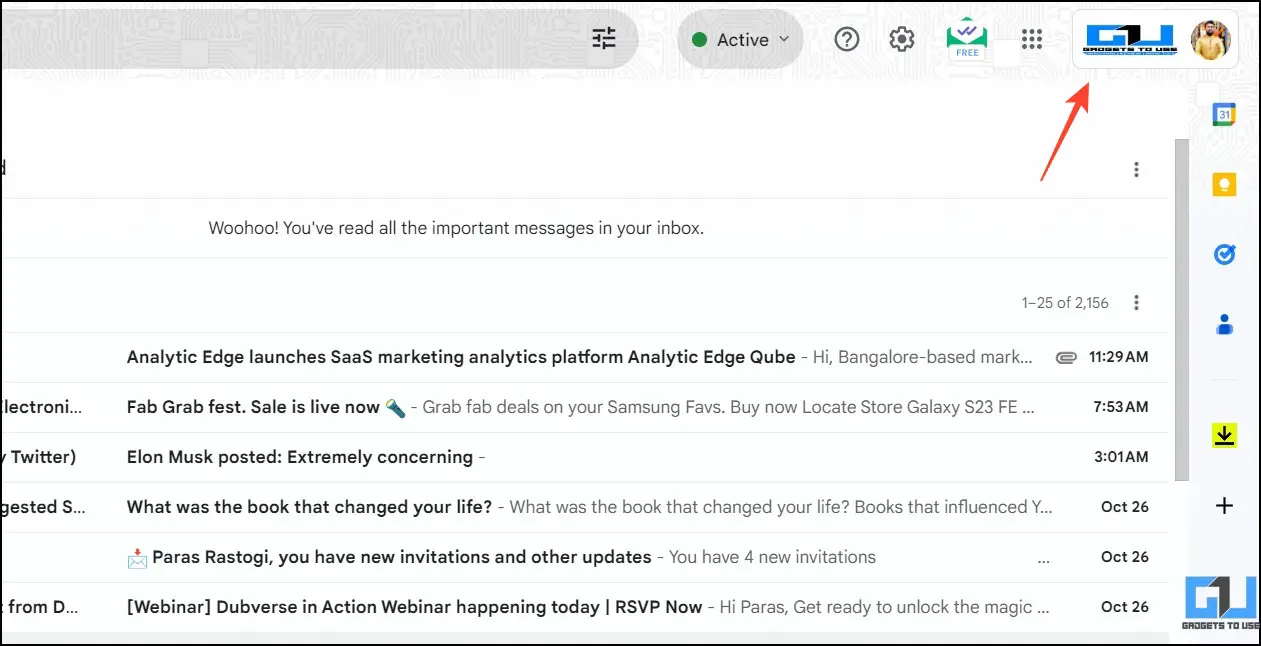Viewport: 1261px width, 646px height.
Task: Open options menu next to 1–25 of 2,156
Action: [x=1136, y=302]
